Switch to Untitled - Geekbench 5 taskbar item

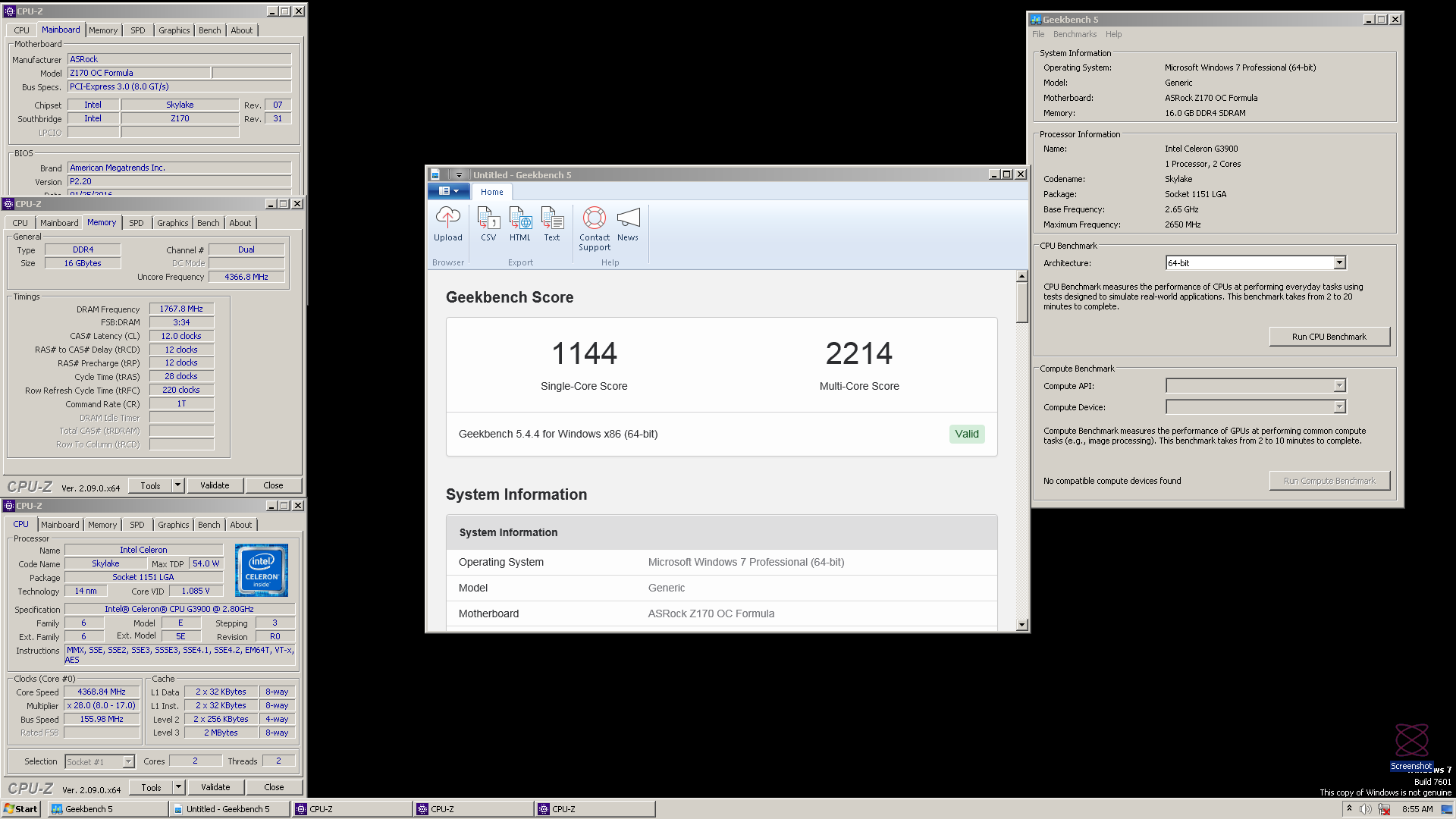pyautogui.click(x=229, y=809)
